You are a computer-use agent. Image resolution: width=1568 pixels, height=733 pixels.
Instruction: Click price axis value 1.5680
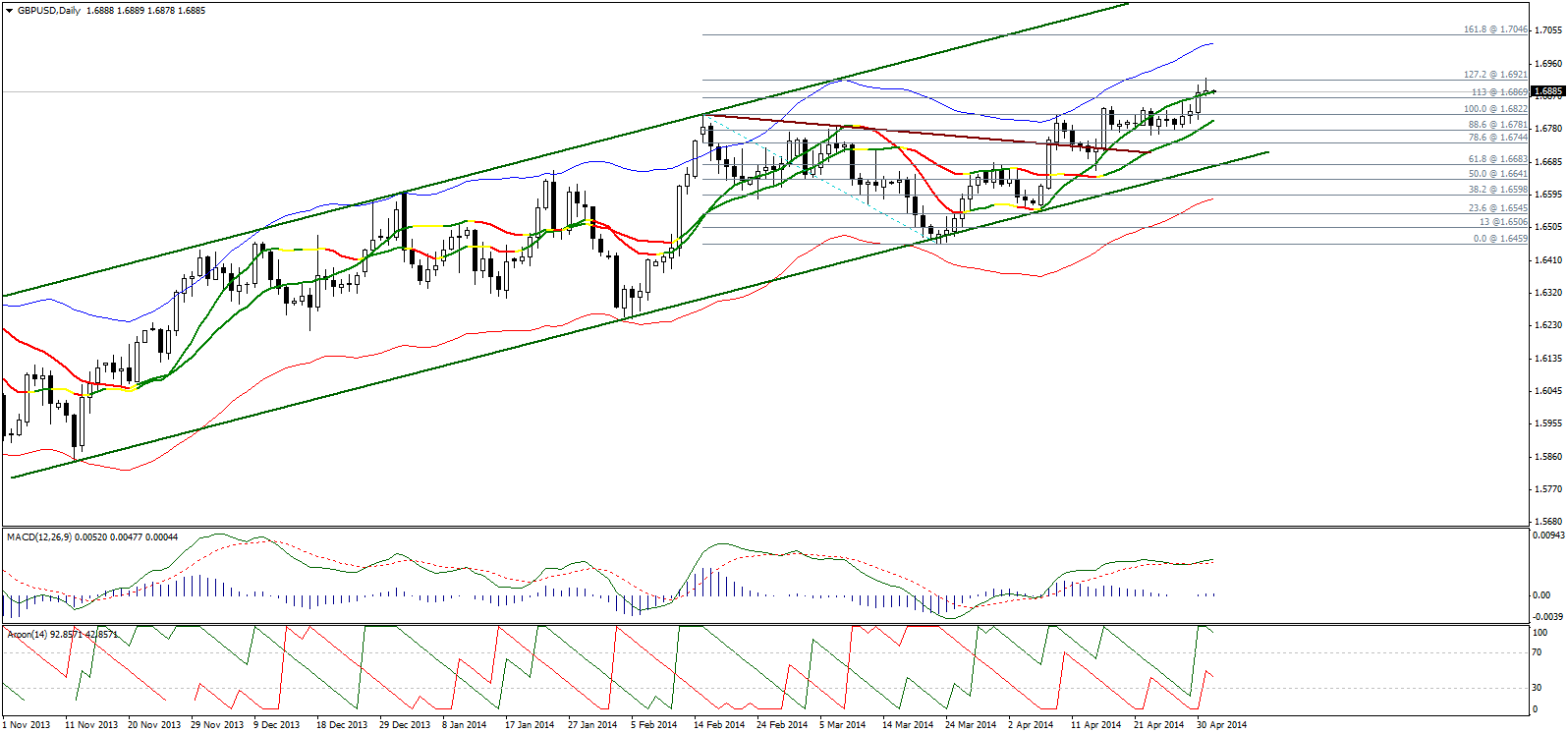(1549, 522)
